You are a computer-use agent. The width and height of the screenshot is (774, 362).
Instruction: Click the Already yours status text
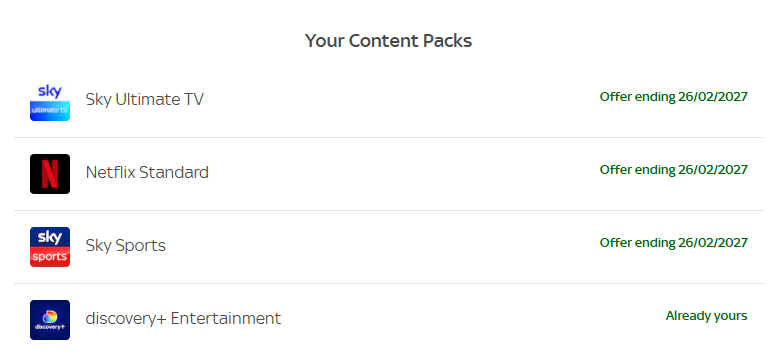click(x=706, y=316)
